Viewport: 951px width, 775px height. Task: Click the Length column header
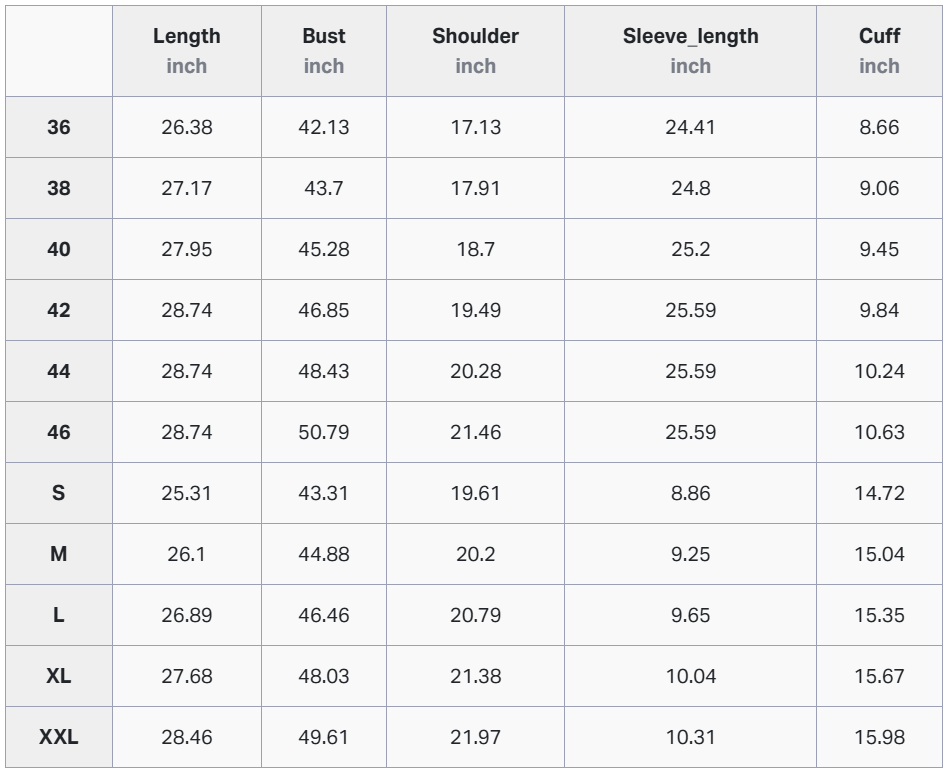(x=187, y=51)
